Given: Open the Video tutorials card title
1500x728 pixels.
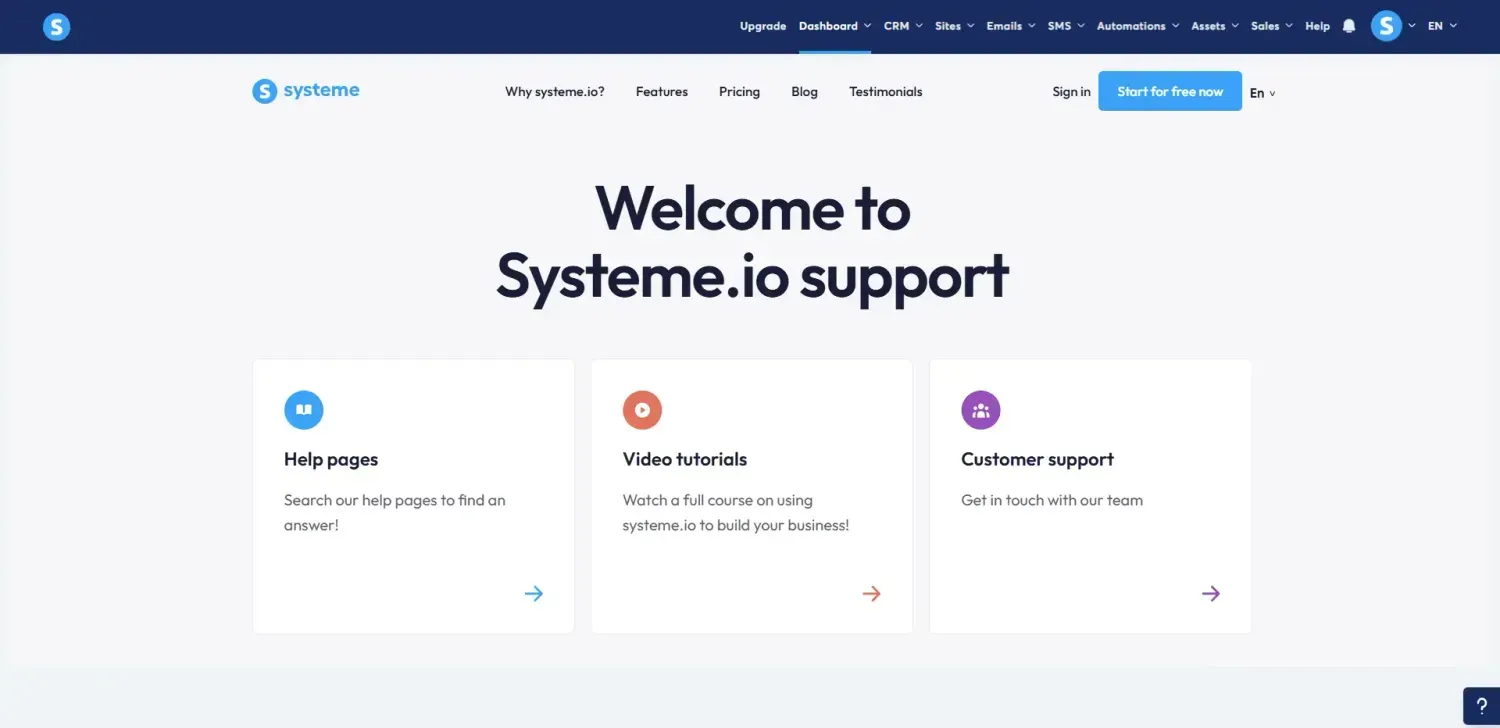Looking at the screenshot, I should (x=685, y=460).
